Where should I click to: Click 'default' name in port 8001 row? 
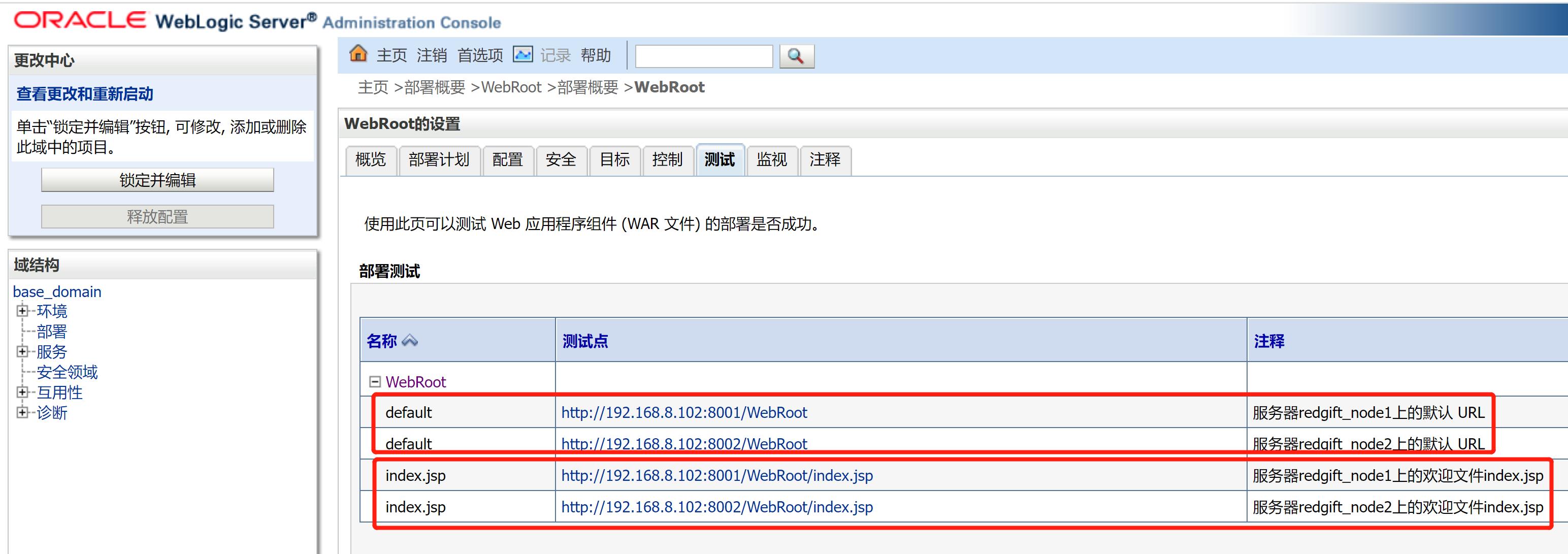[x=408, y=413]
